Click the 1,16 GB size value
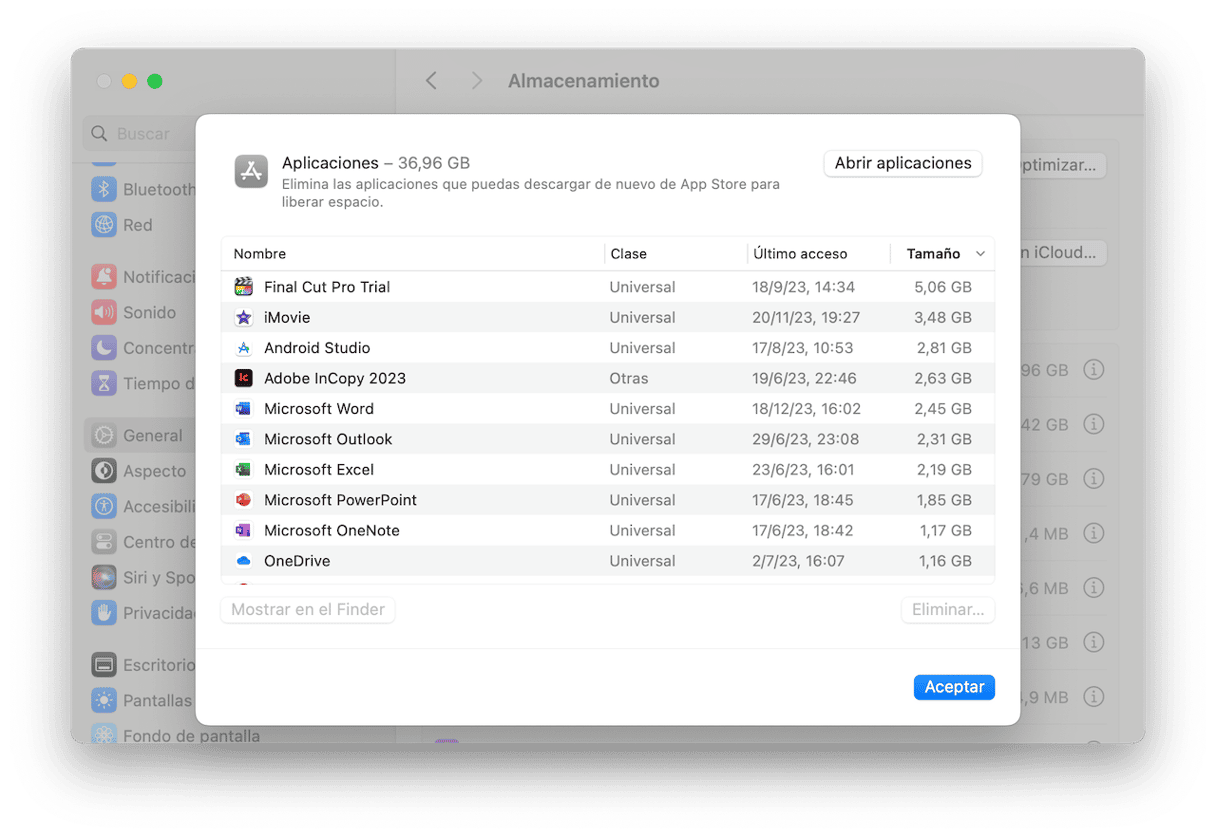 [x=945, y=561]
